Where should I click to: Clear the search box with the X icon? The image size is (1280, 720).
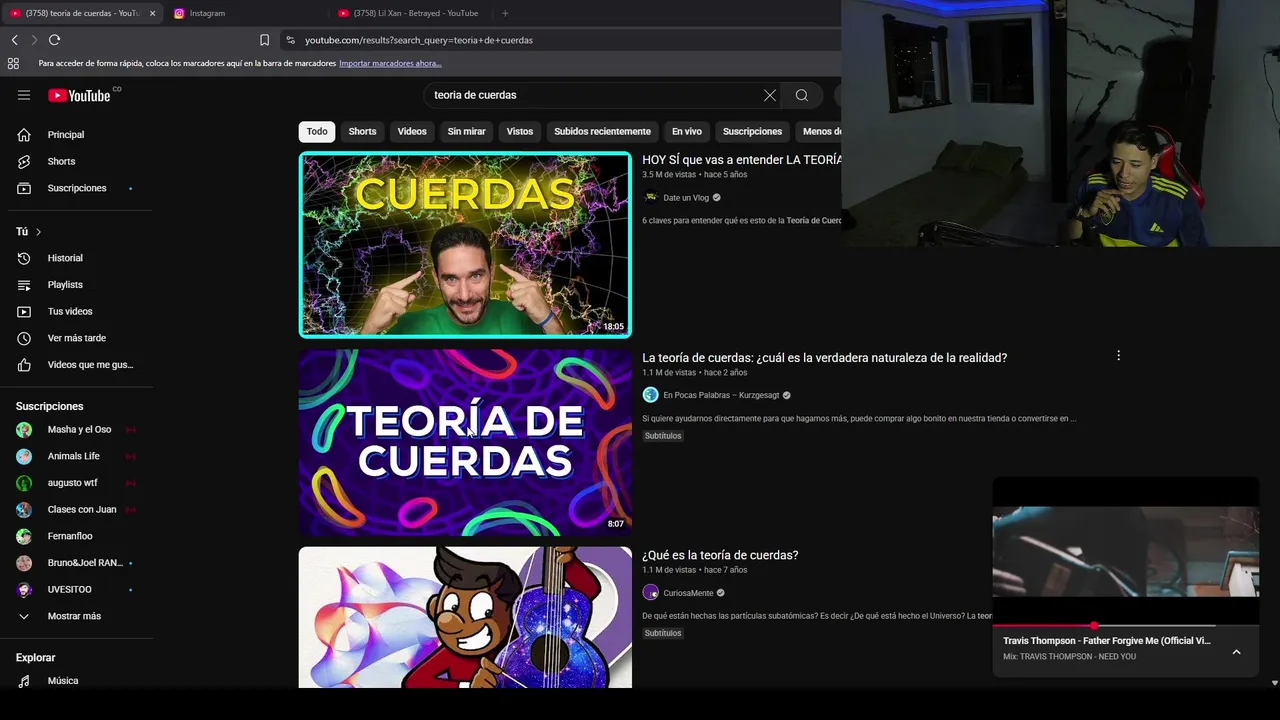click(770, 95)
